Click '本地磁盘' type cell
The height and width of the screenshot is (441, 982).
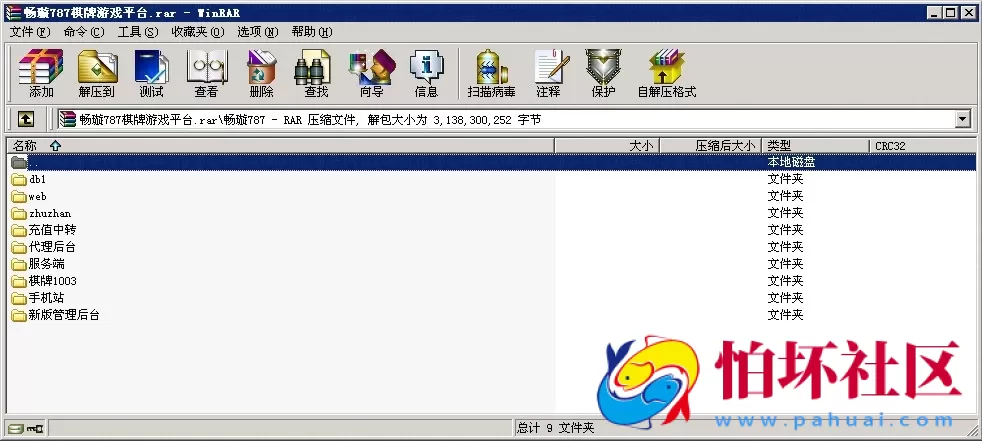point(792,162)
